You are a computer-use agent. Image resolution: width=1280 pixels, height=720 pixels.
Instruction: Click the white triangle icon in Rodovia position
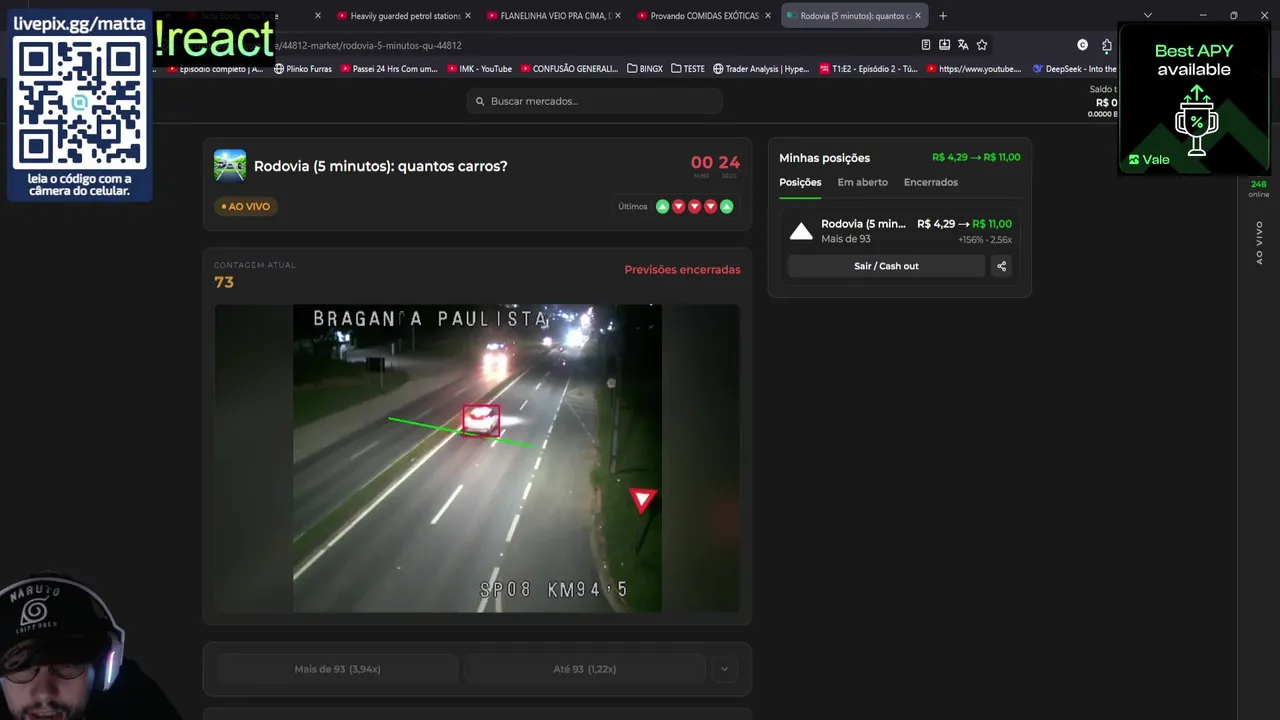pyautogui.click(x=801, y=232)
